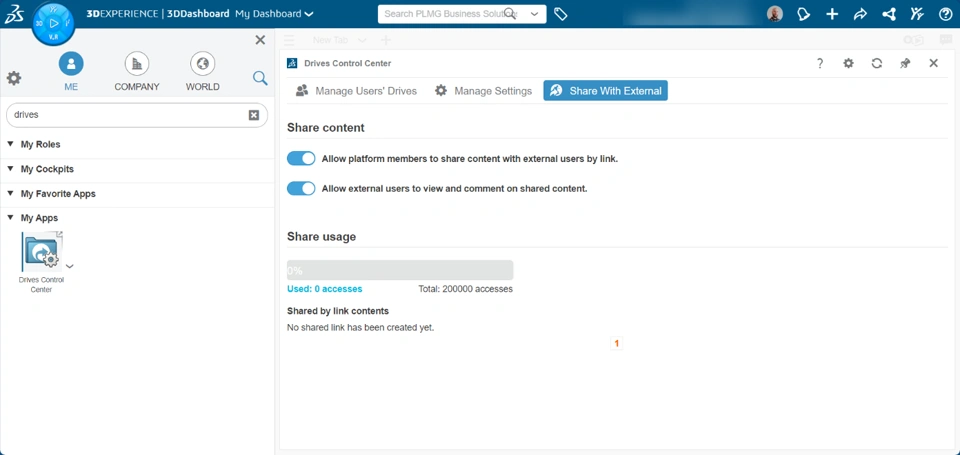
Task: Open the widget help question mark
Action: pos(820,63)
